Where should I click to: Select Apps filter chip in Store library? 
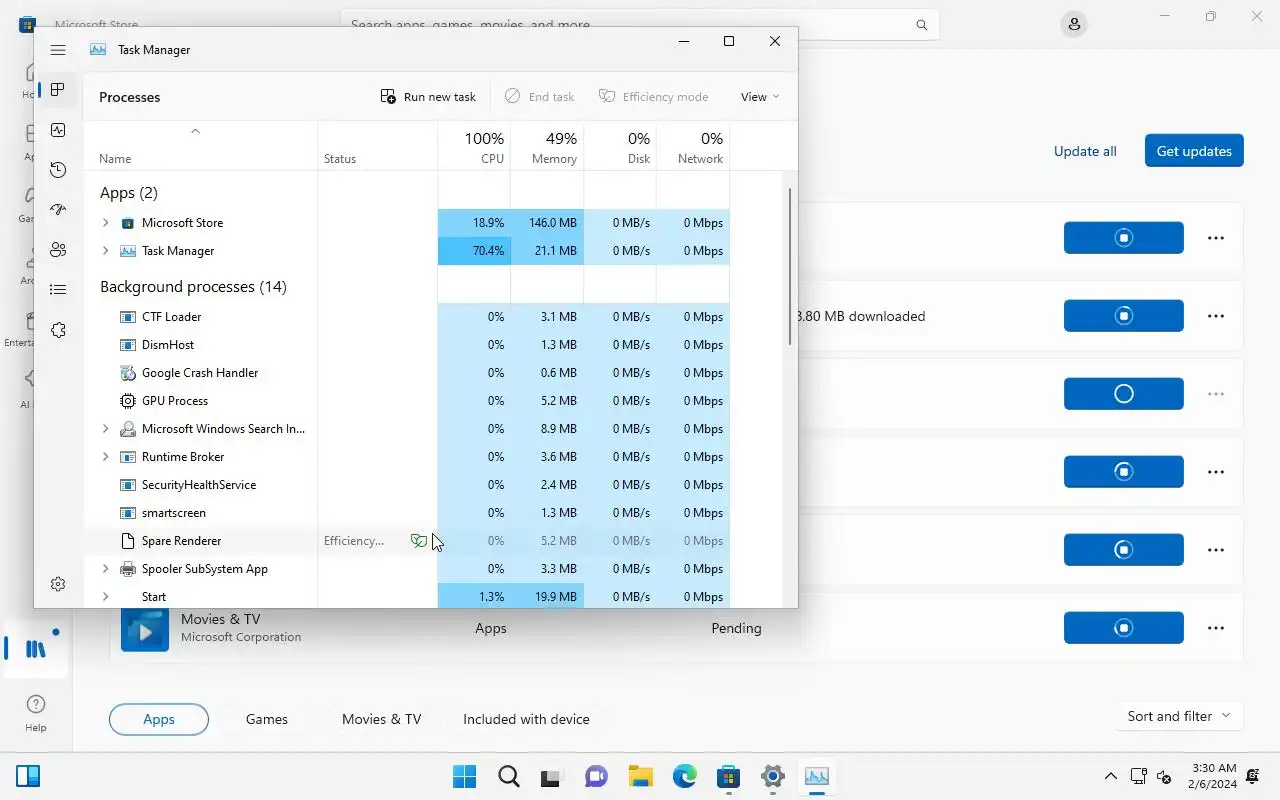(x=159, y=719)
